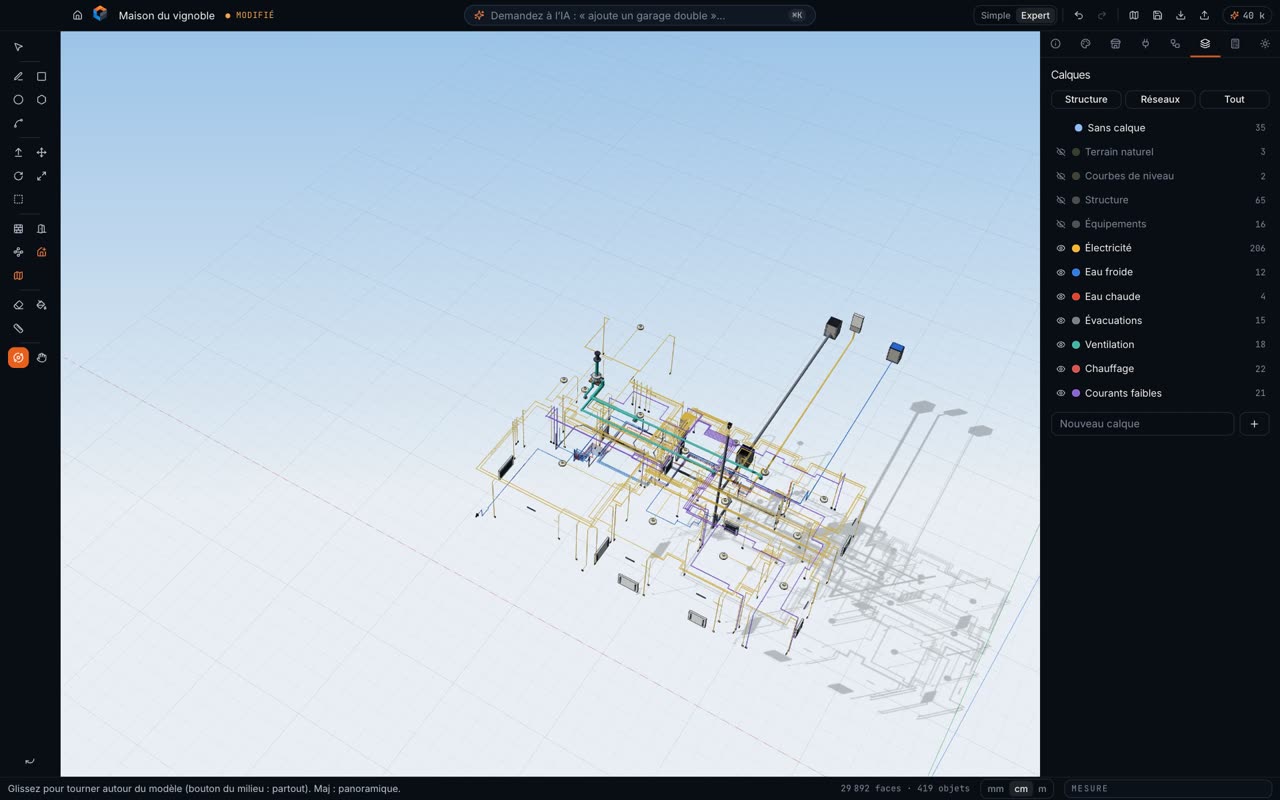Screen dimensions: 1280x800
Task: Click the Eau froide blue color dot
Action: click(1076, 272)
